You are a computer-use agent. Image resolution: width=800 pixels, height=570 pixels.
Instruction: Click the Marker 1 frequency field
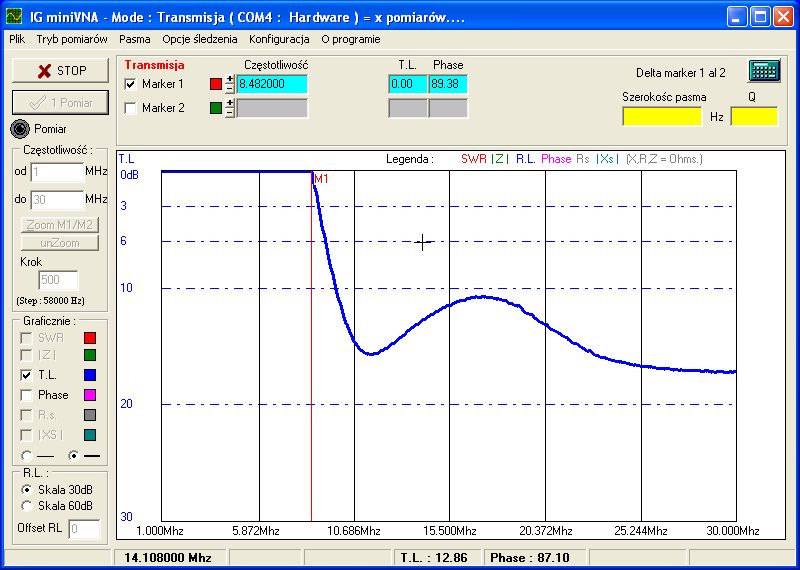(x=271, y=84)
